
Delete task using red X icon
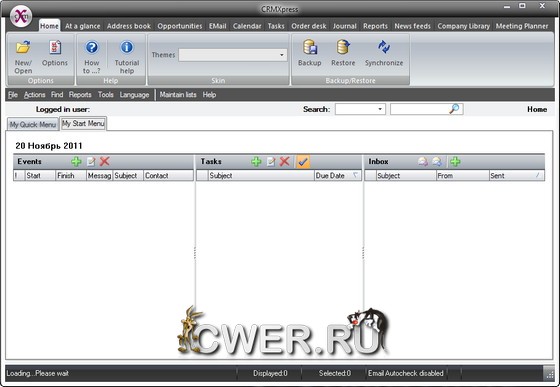[285, 162]
